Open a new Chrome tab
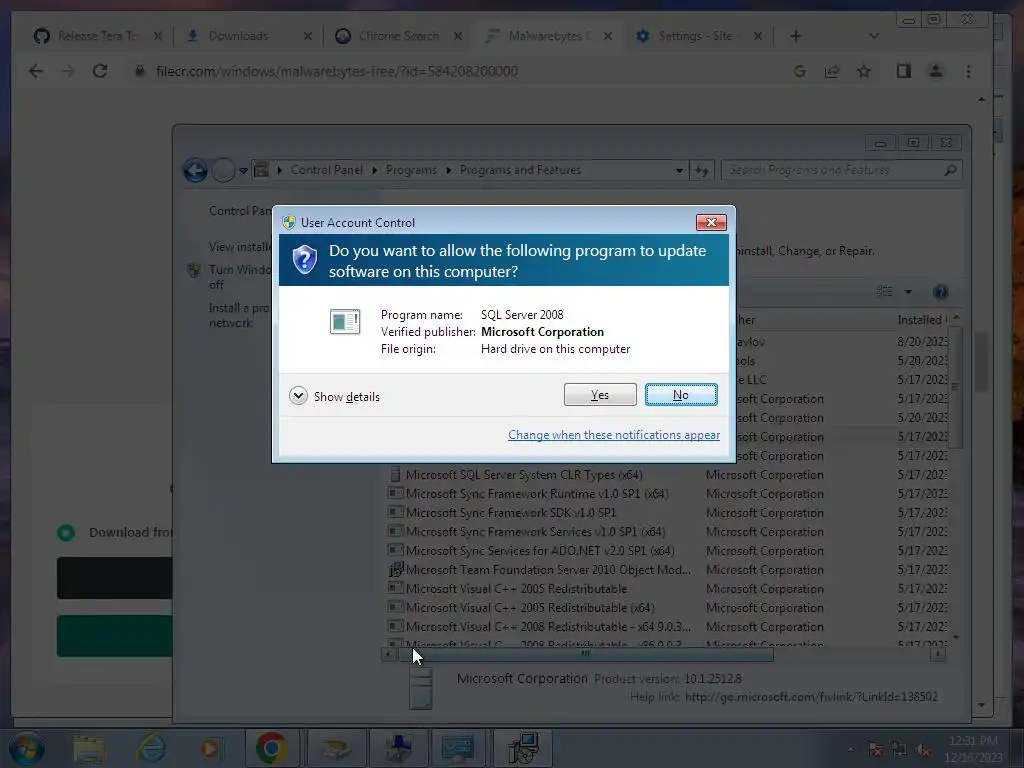 (795, 37)
